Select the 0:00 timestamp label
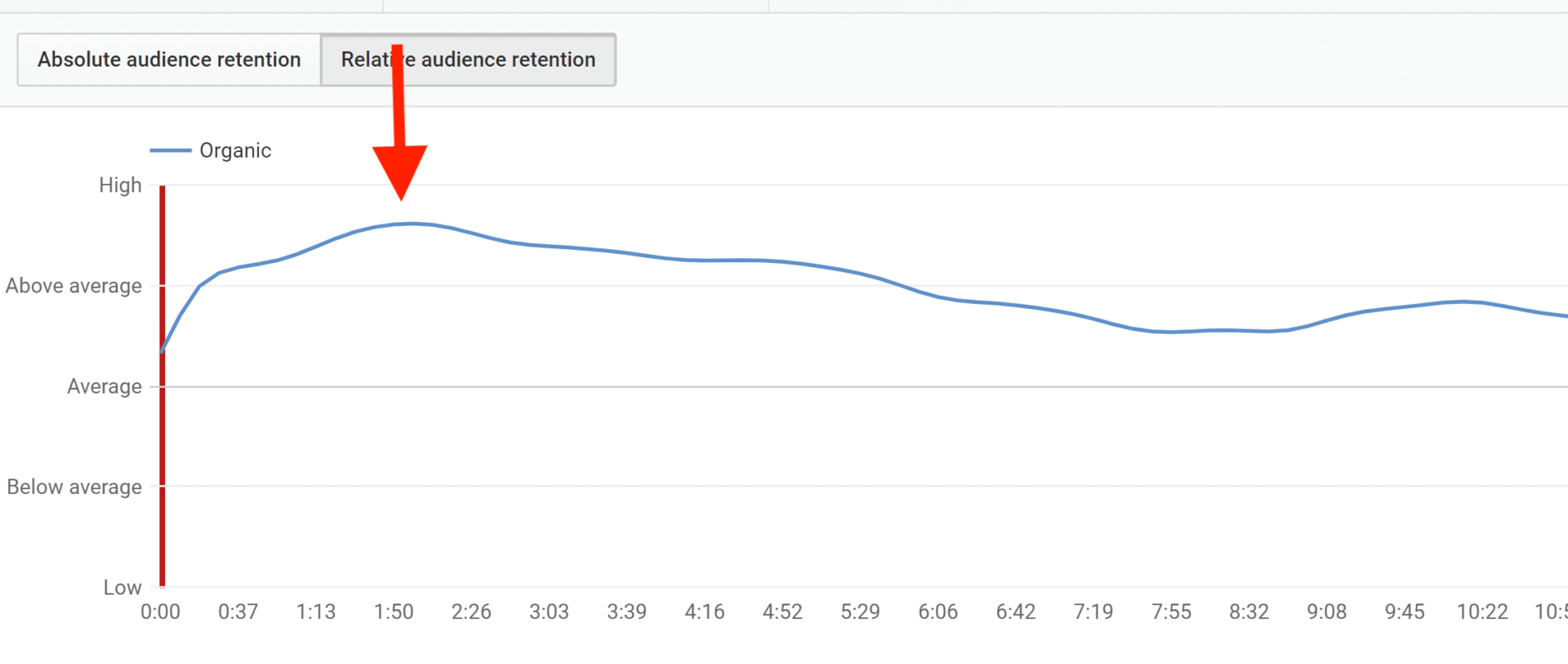 161,611
